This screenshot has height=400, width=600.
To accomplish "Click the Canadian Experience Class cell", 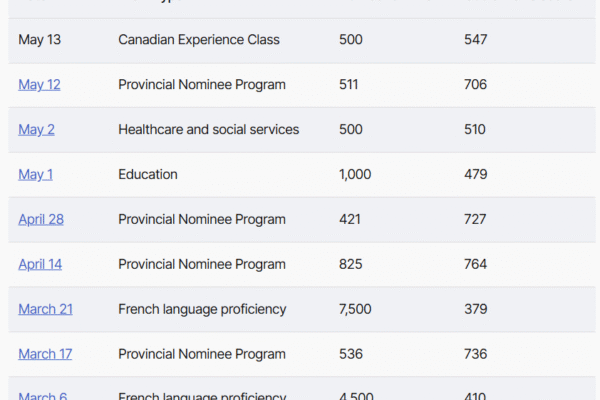I will click(199, 40).
